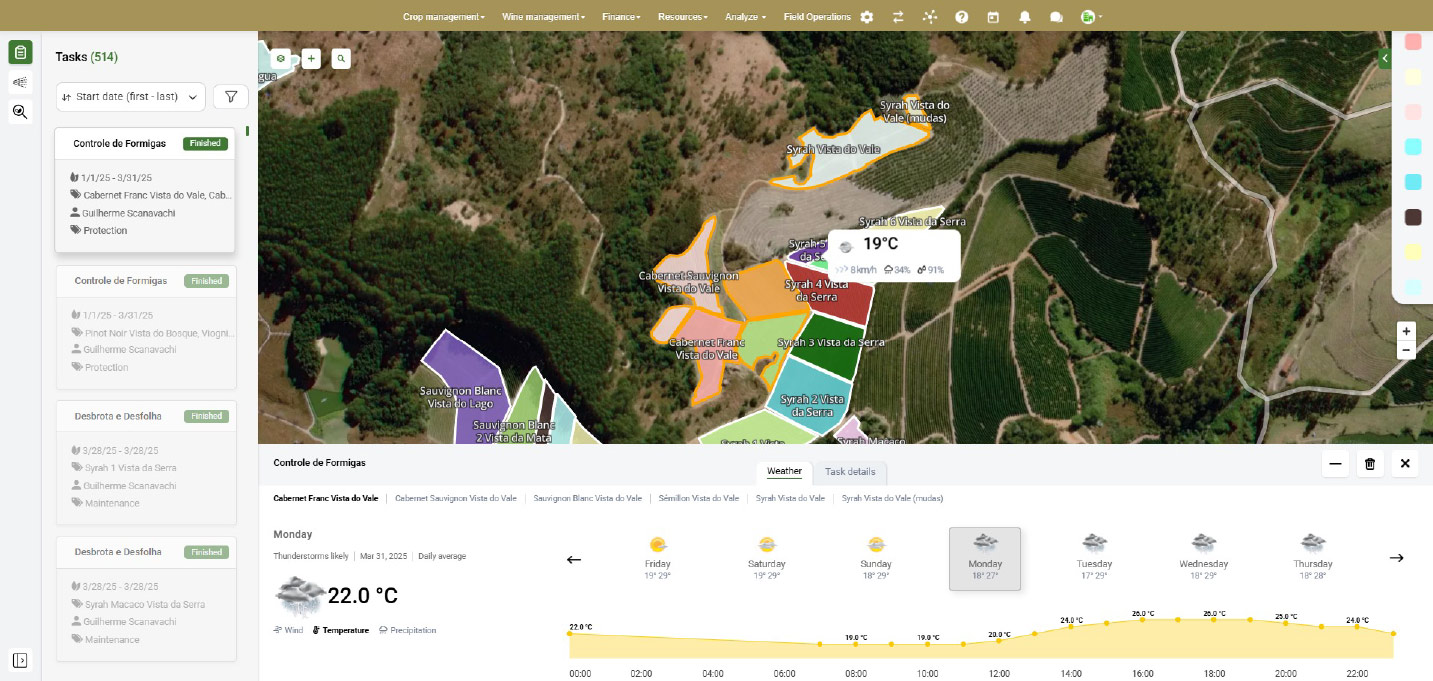Image resolution: width=1433 pixels, height=681 pixels.
Task: Go to next week with right arrow
Action: [1397, 558]
